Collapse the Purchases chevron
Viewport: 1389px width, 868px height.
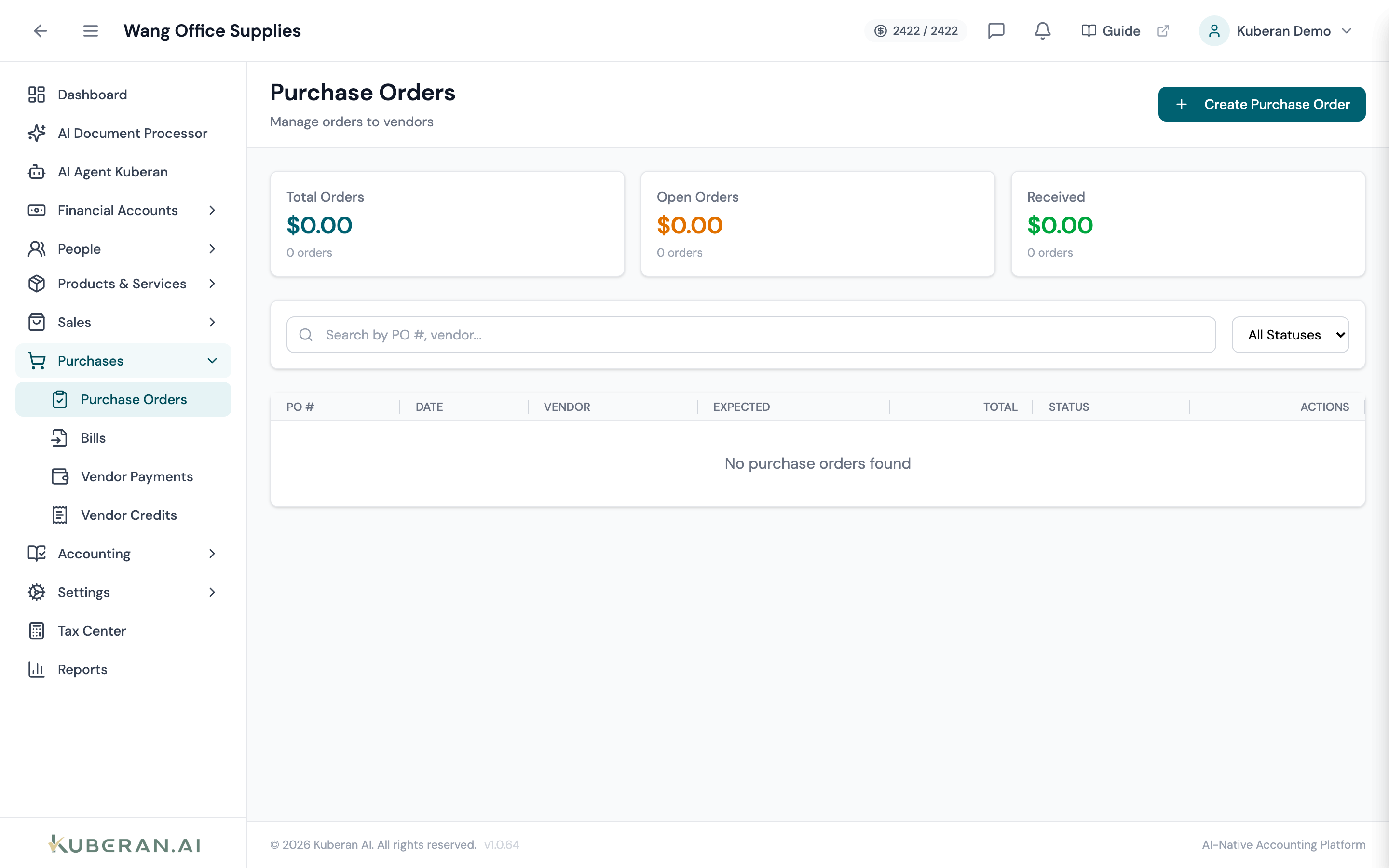(x=212, y=361)
